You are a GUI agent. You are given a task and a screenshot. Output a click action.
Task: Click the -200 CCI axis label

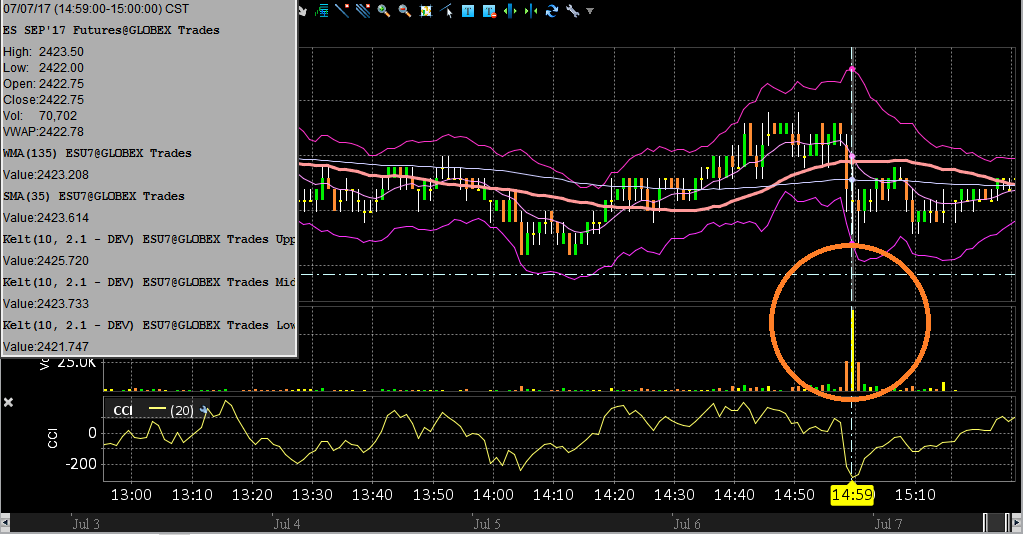point(81,464)
